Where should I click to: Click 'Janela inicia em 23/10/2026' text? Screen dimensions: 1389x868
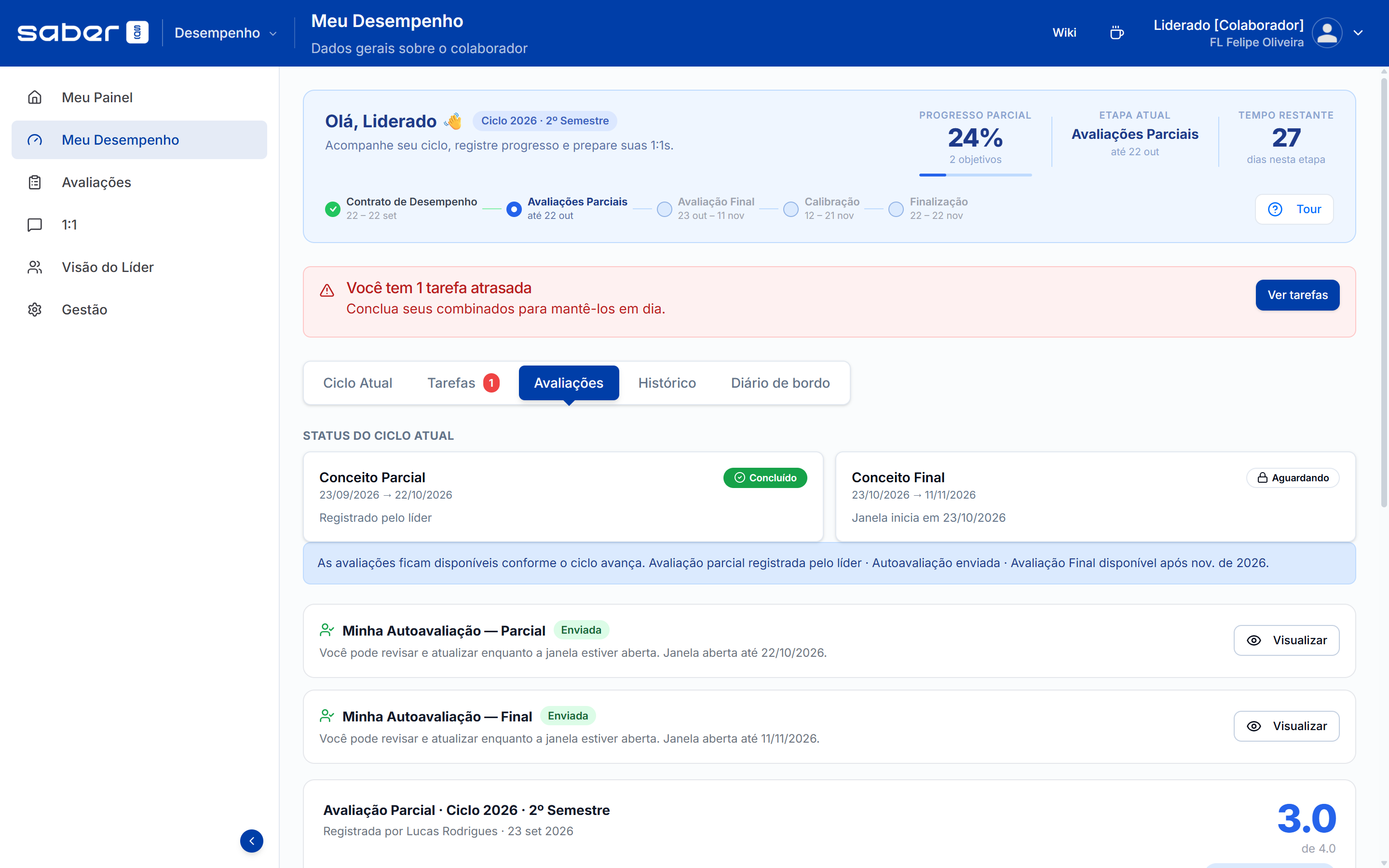928,518
